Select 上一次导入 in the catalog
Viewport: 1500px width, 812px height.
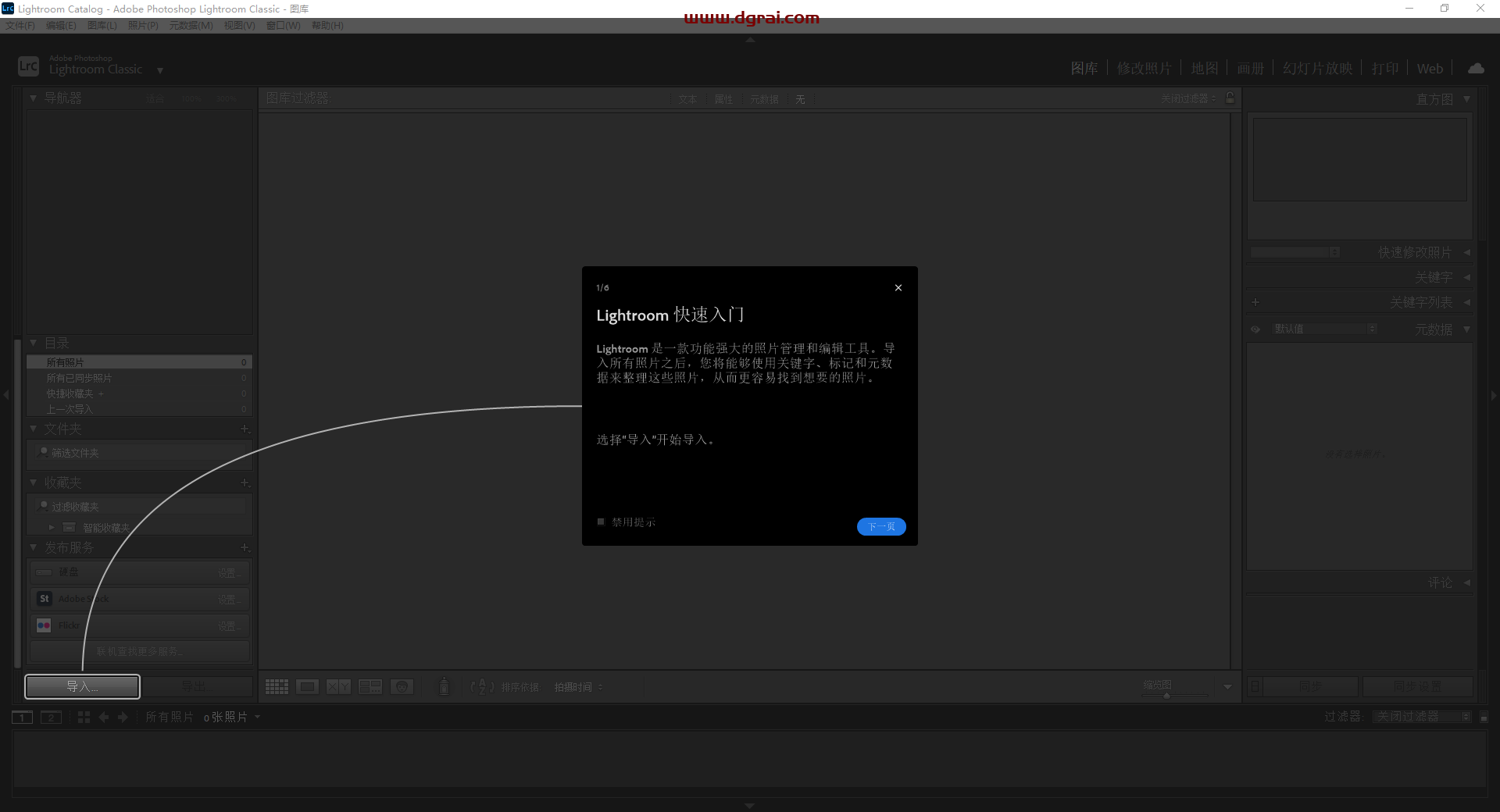[139, 409]
